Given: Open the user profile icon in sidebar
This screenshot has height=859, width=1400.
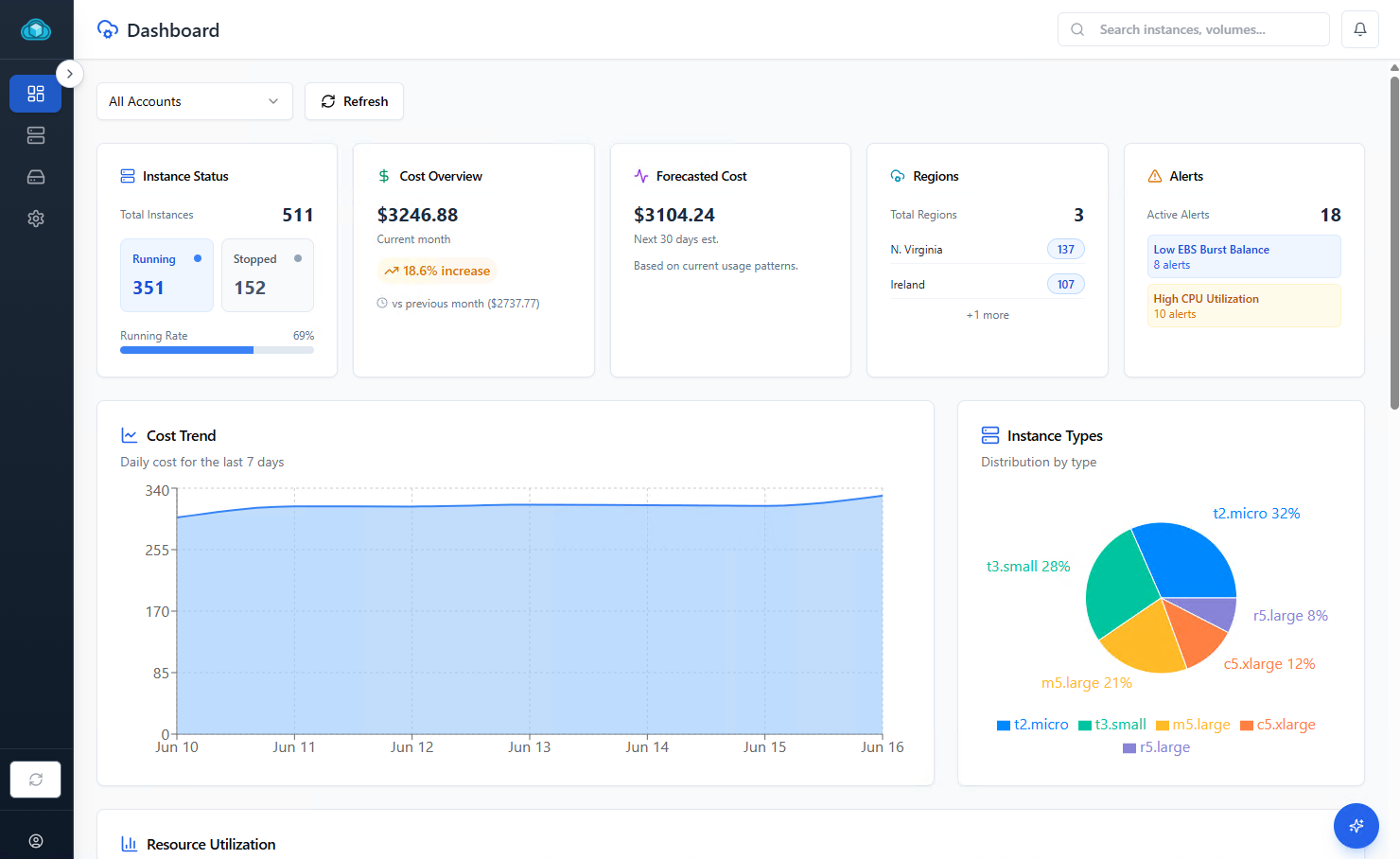Looking at the screenshot, I should (x=36, y=840).
